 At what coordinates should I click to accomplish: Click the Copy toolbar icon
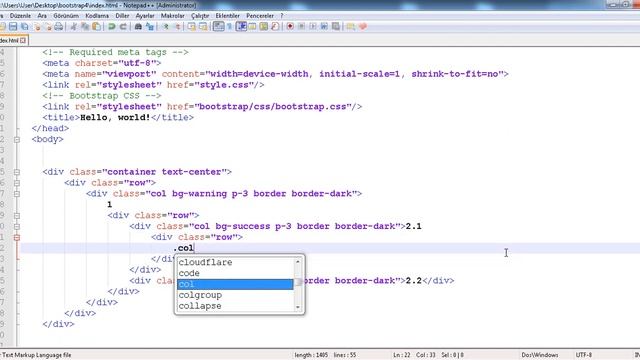coord(85,27)
